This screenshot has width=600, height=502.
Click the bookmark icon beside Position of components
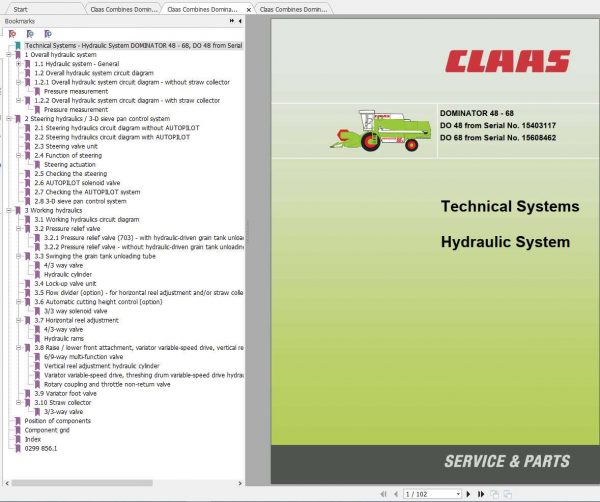click(x=18, y=421)
